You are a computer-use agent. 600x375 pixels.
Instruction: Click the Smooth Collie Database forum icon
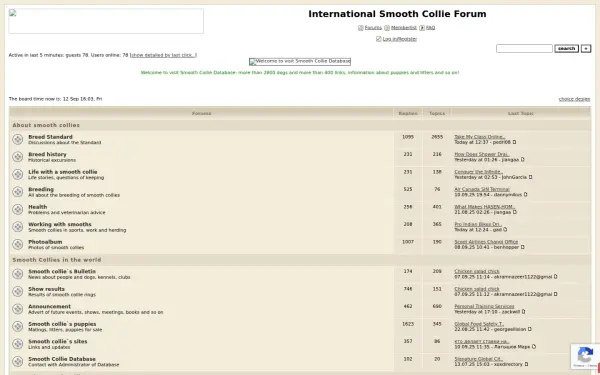coord(18,362)
